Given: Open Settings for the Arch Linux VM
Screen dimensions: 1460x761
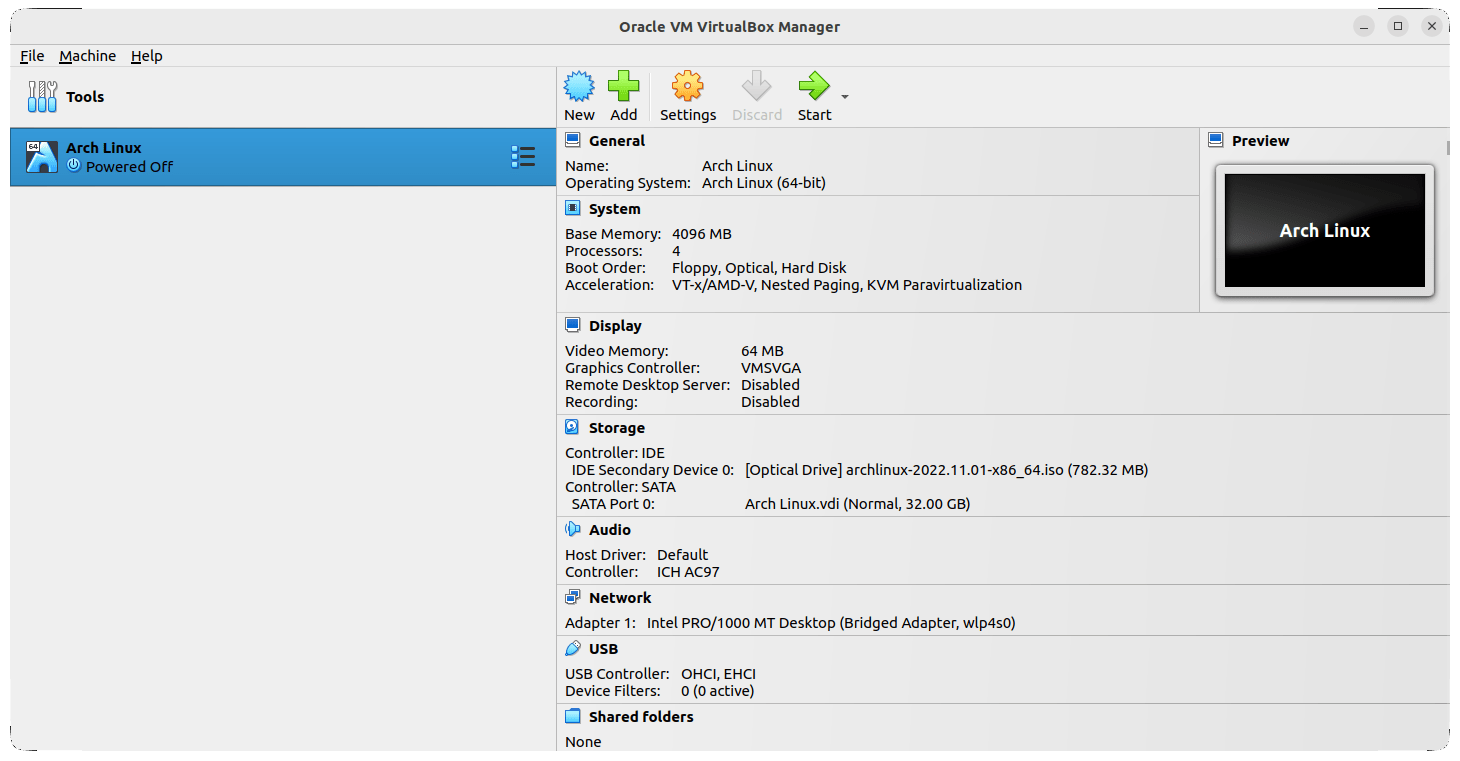Looking at the screenshot, I should [687, 95].
